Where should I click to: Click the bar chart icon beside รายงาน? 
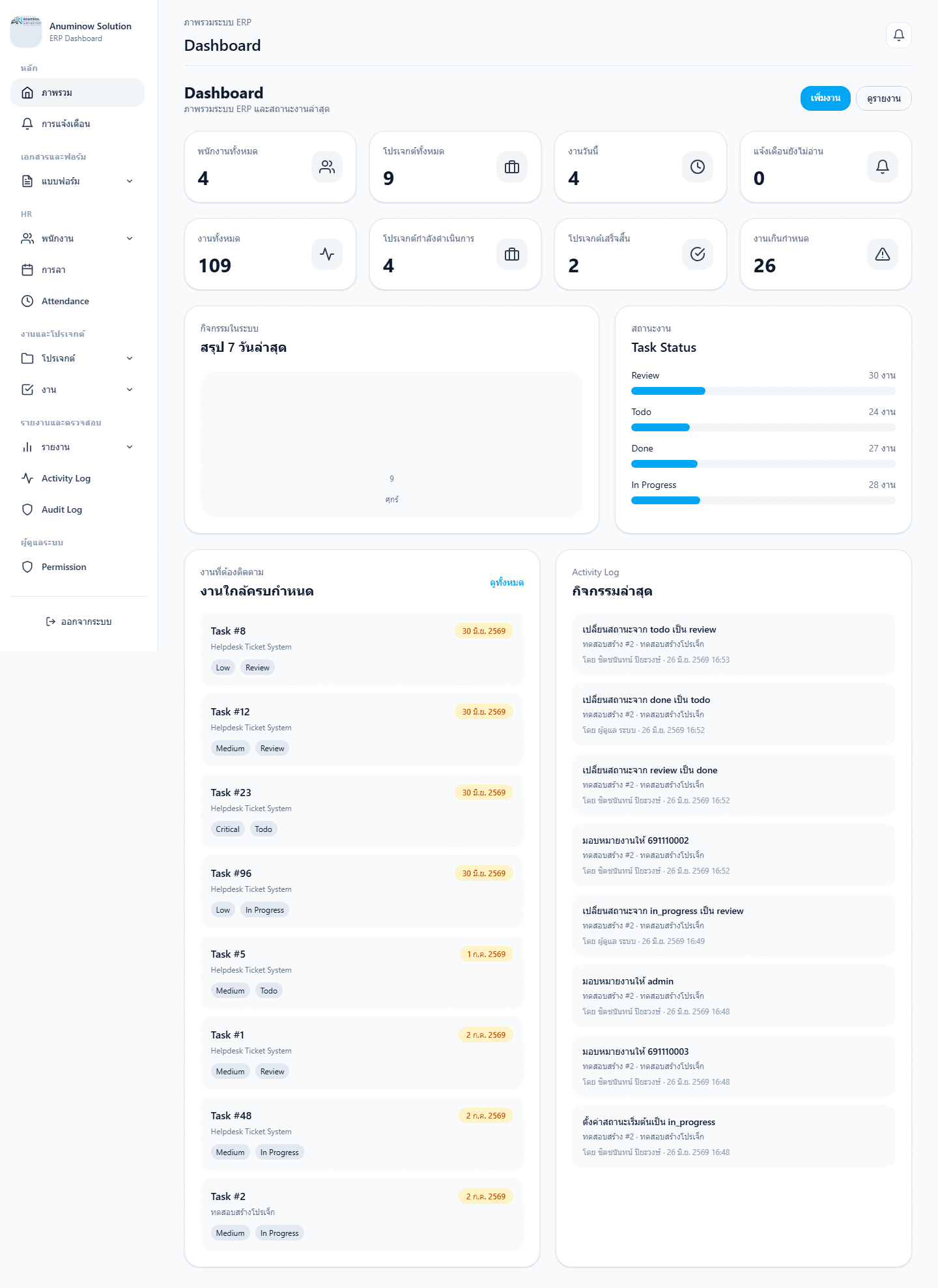(27, 447)
